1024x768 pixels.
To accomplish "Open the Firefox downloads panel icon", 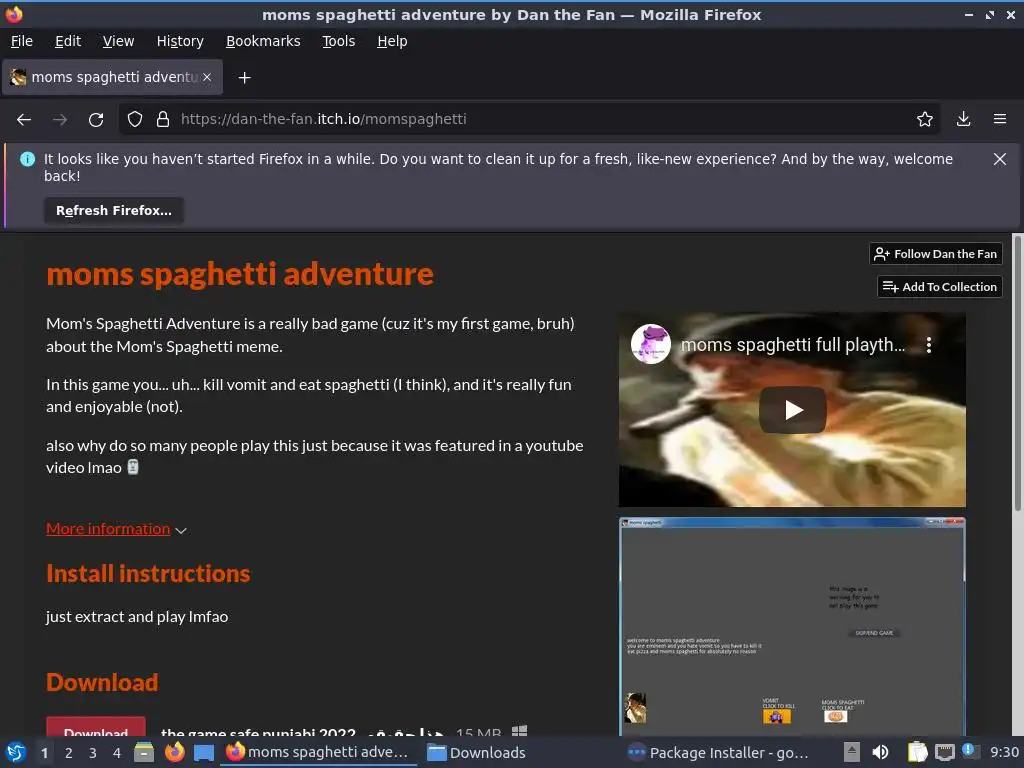I will click(x=963, y=119).
